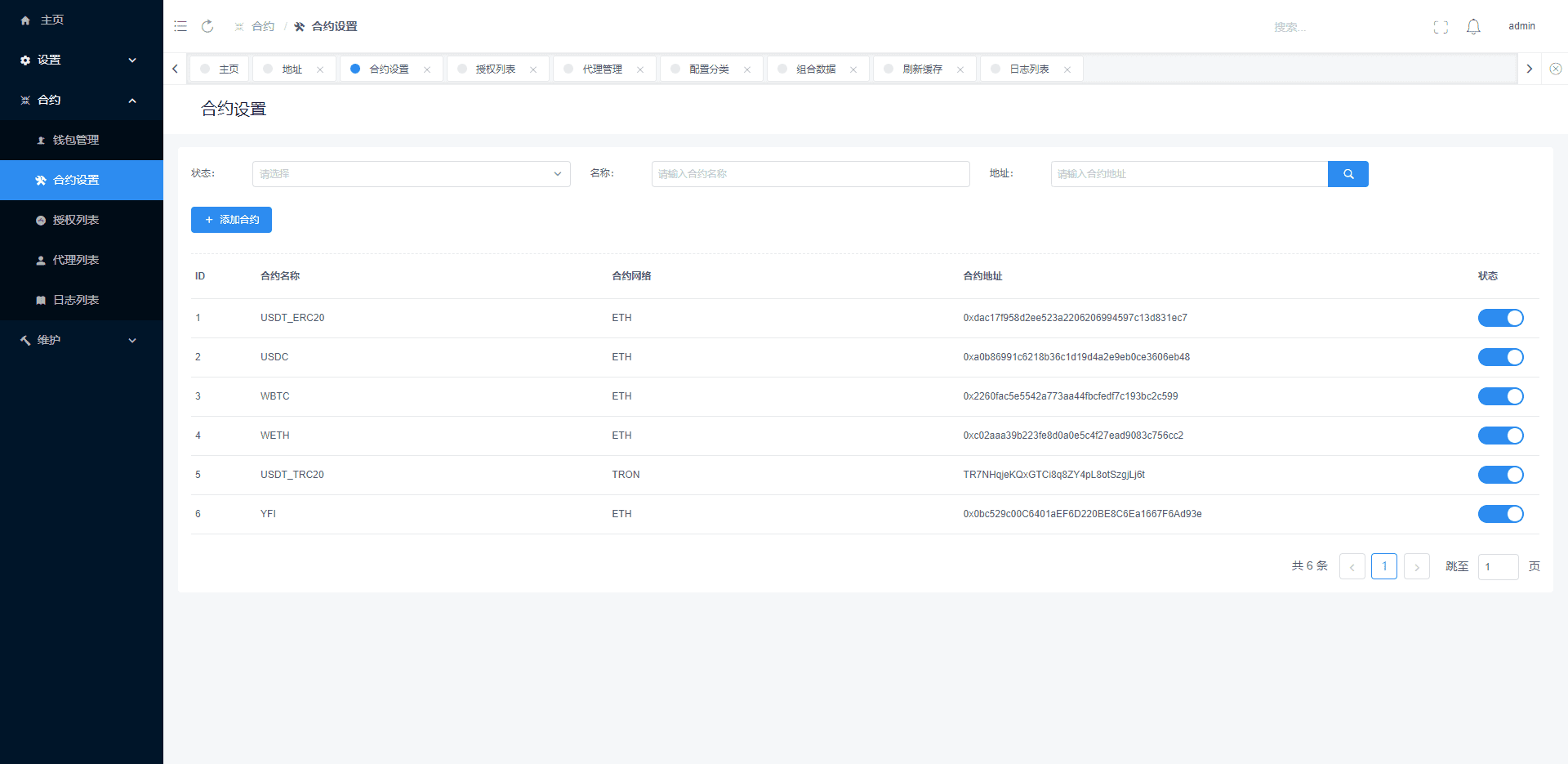Close the 代理管理 tab
Screen dimensions: 1568x764
point(640,69)
